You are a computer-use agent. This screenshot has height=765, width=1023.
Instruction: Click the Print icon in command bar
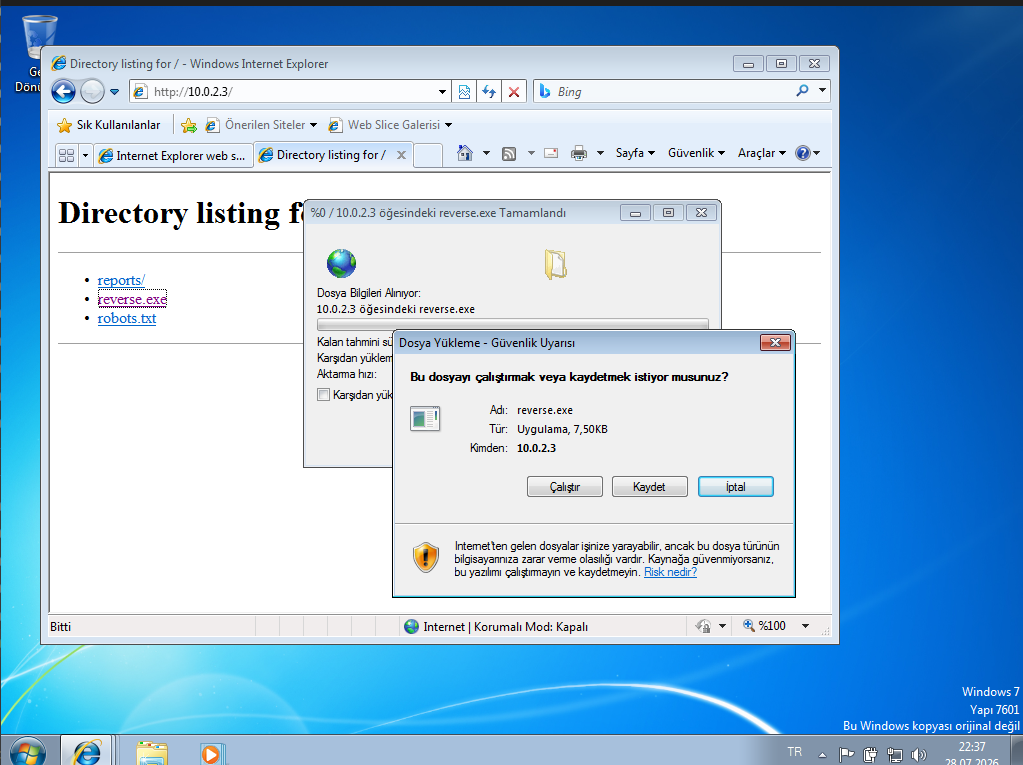pos(579,153)
